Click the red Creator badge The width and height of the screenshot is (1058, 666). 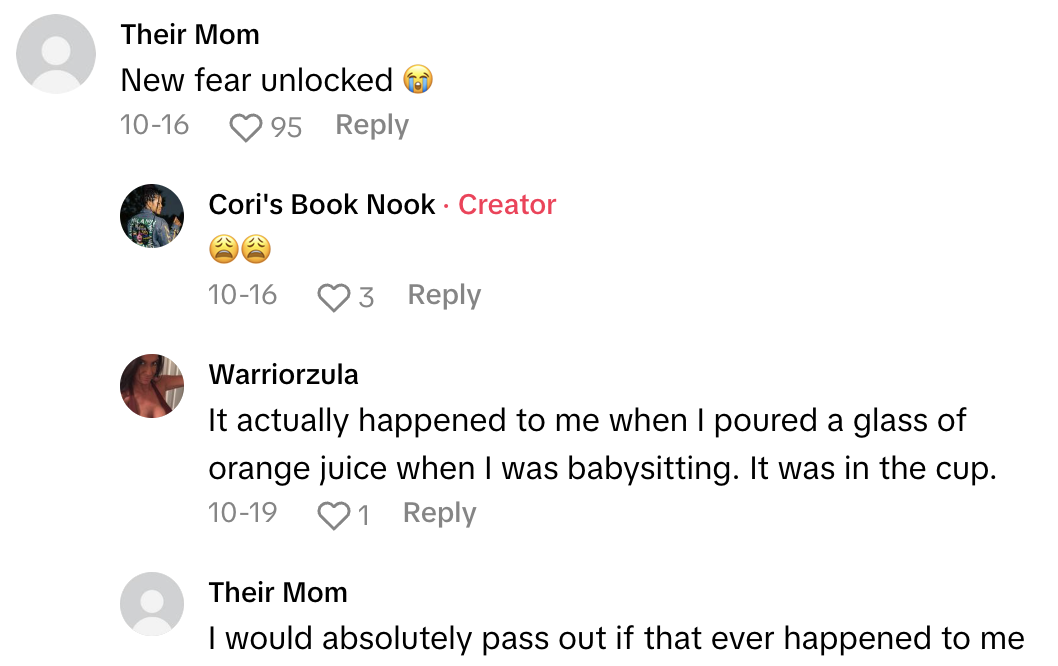coord(506,205)
